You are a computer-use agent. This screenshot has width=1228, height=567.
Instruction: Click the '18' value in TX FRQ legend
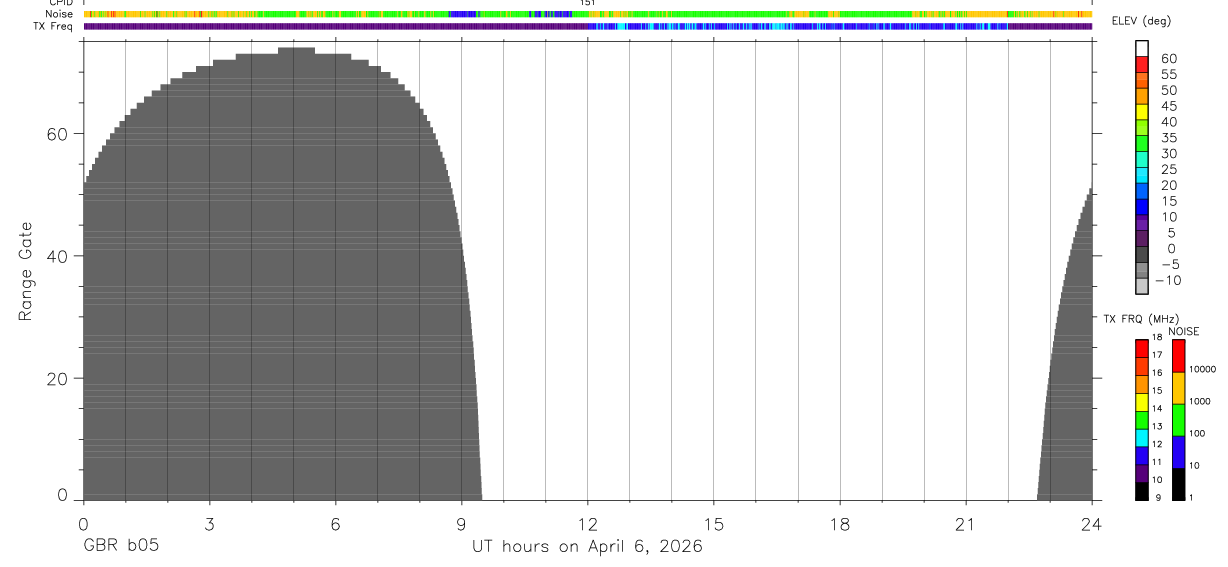click(1156, 337)
